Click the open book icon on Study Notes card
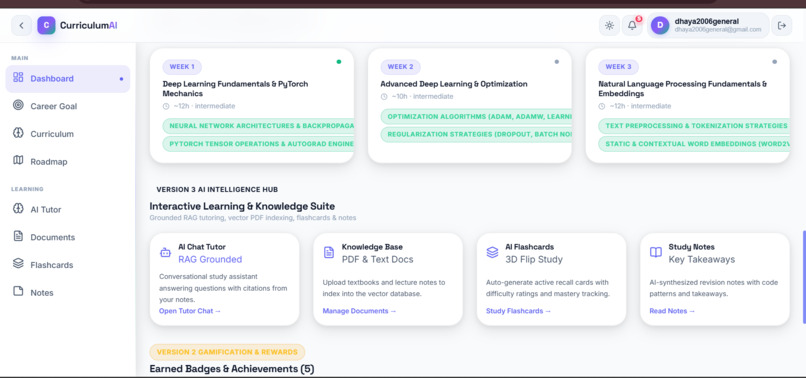Image resolution: width=806 pixels, height=378 pixels. (x=655, y=253)
